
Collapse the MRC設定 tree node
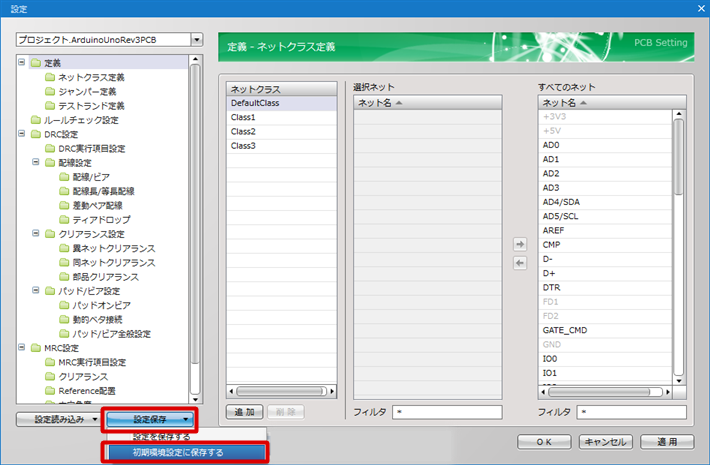(x=21, y=347)
